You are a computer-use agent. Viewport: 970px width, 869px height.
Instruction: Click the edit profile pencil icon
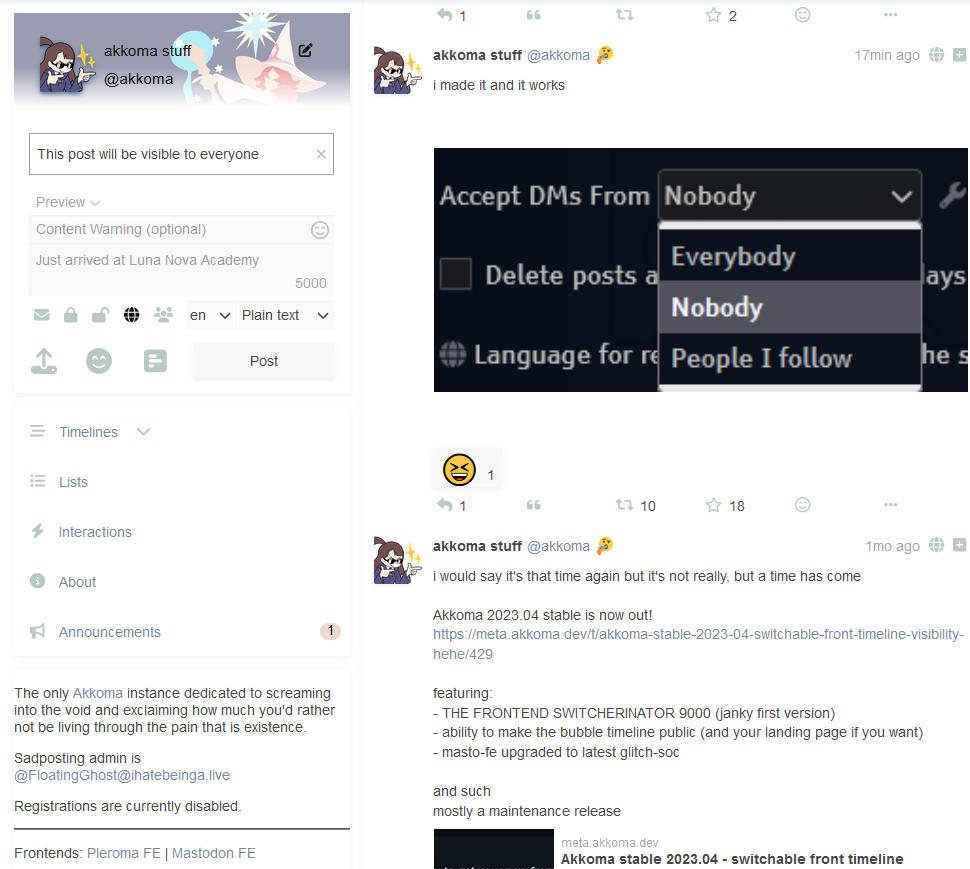click(306, 50)
